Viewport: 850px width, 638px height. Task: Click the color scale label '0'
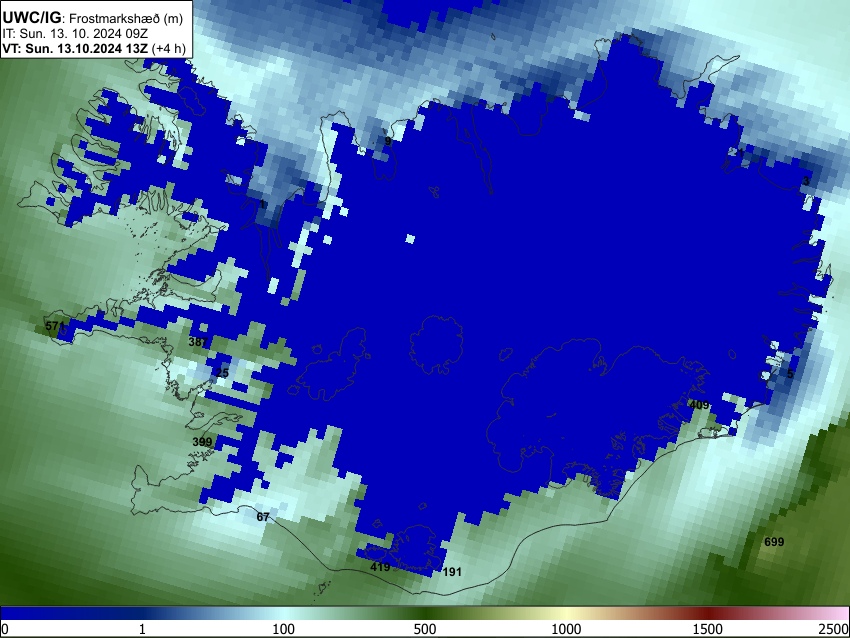5,629
